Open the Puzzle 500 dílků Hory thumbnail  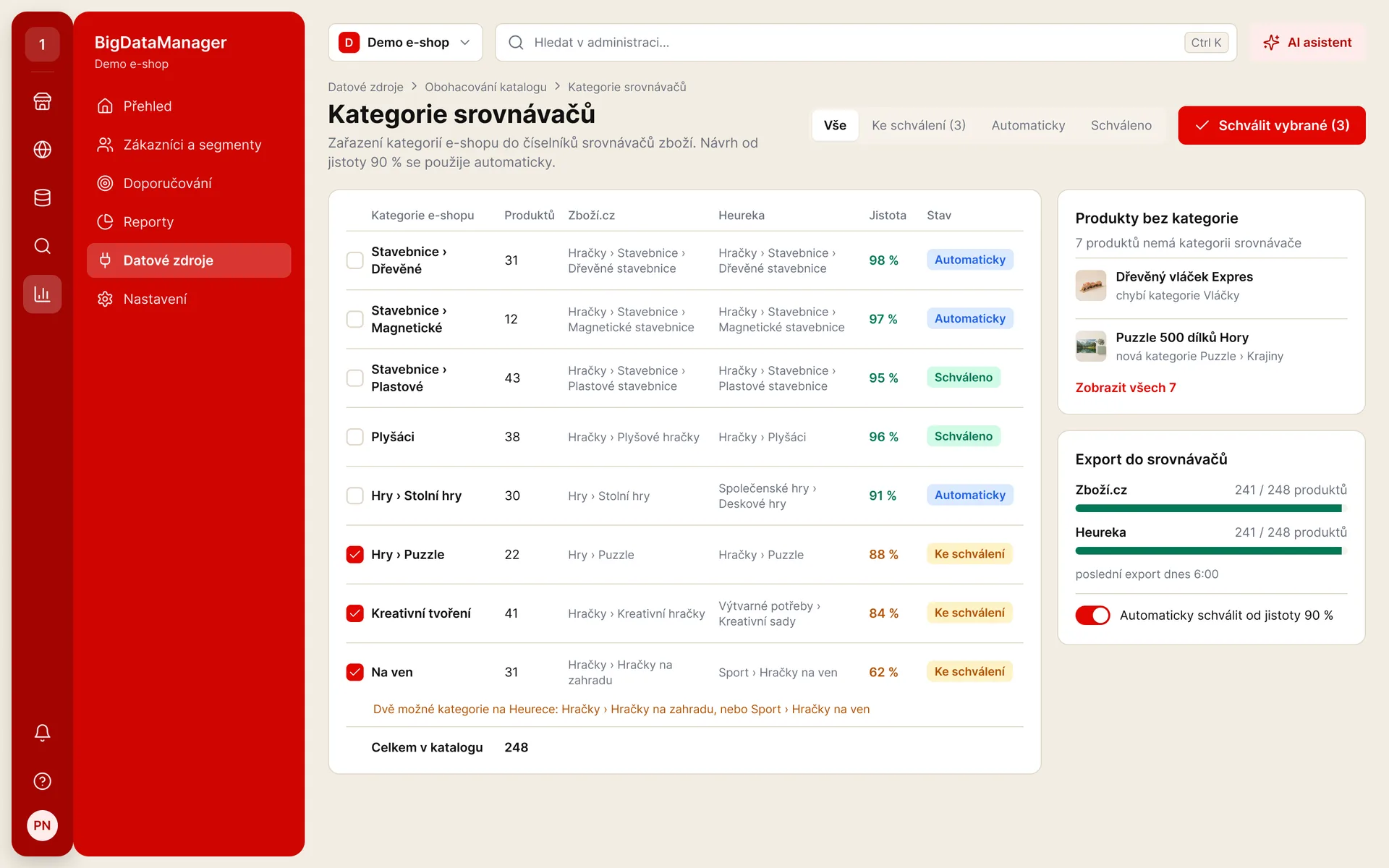(1090, 346)
